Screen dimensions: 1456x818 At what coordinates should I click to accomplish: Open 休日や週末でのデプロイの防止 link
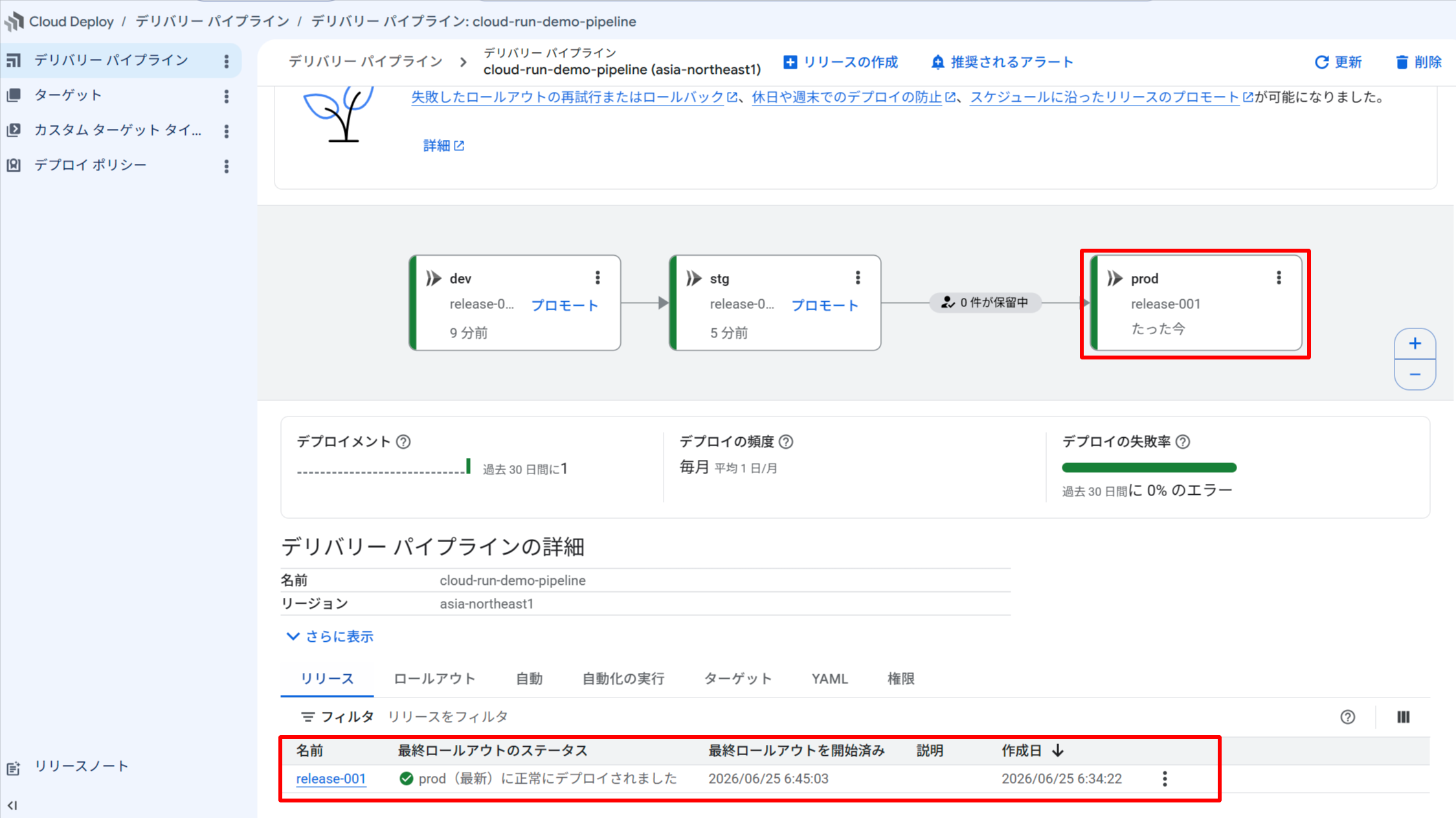pos(847,97)
